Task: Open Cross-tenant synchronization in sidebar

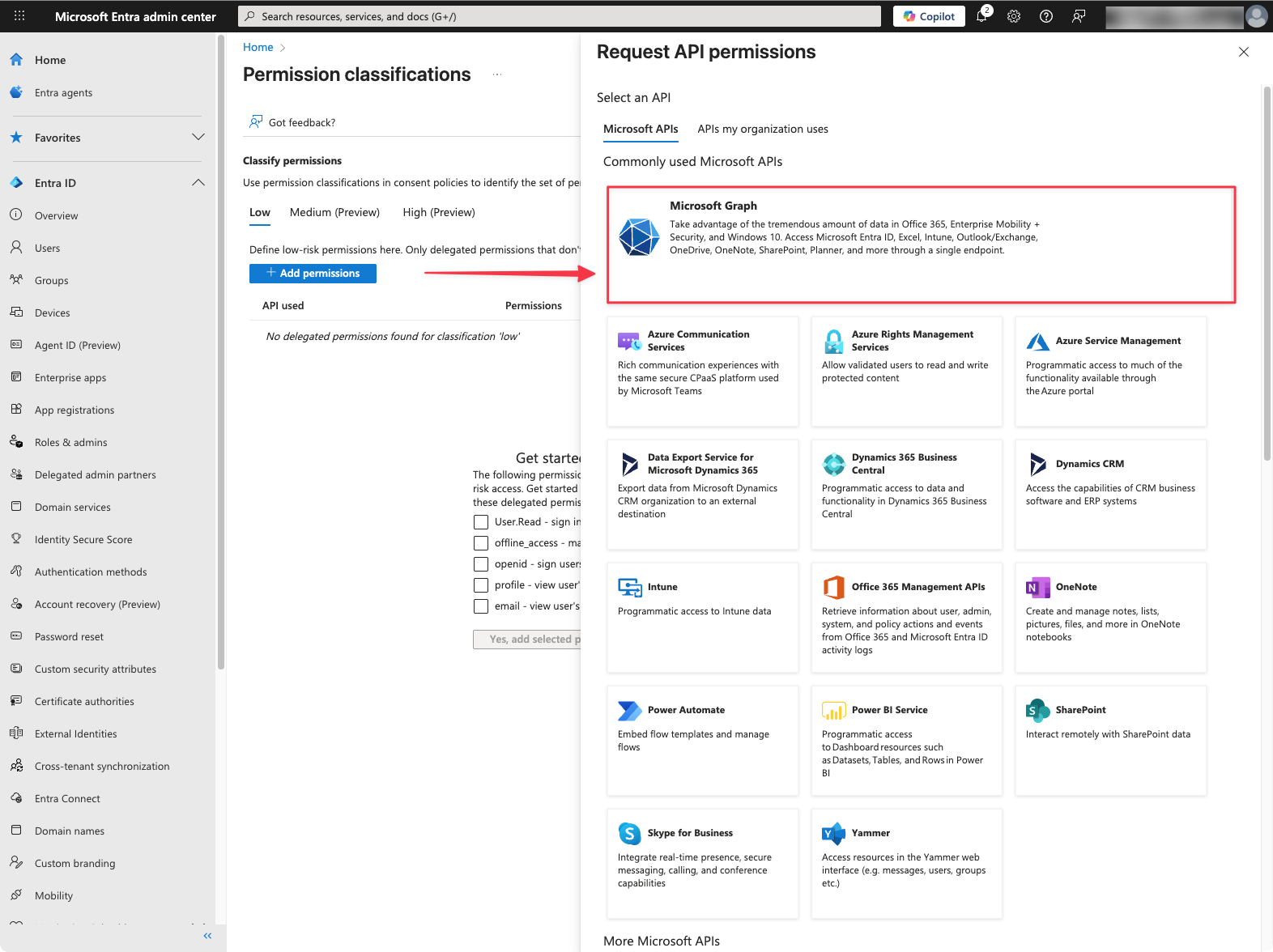Action: 109,766
